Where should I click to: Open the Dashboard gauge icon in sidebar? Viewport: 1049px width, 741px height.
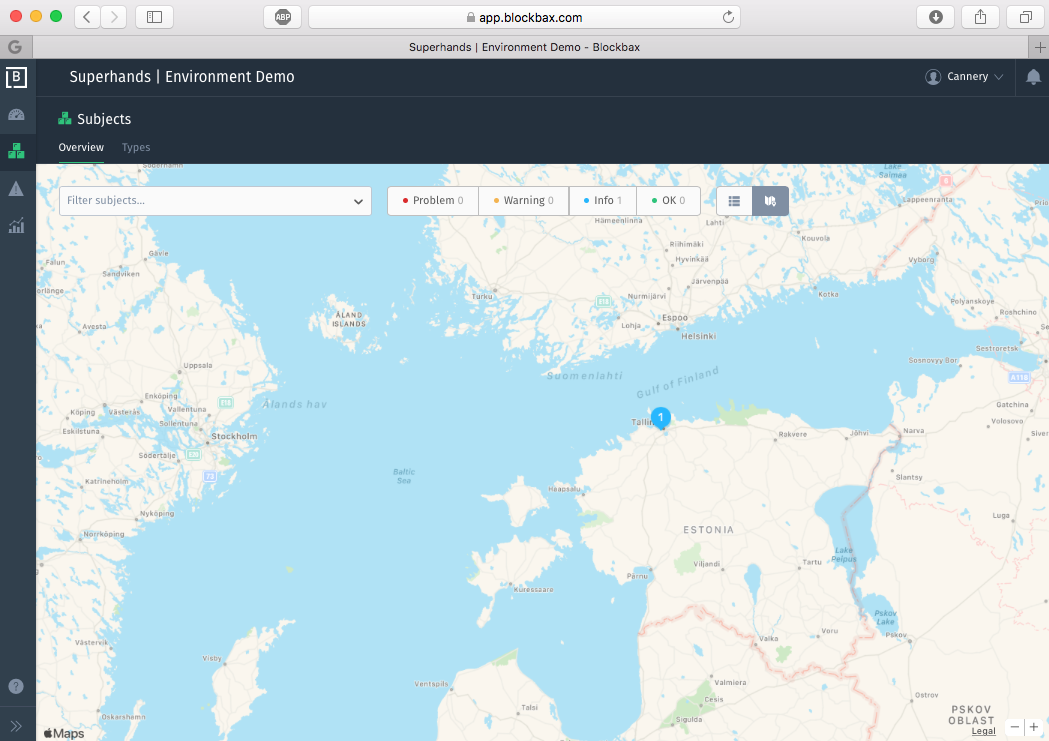[16, 115]
